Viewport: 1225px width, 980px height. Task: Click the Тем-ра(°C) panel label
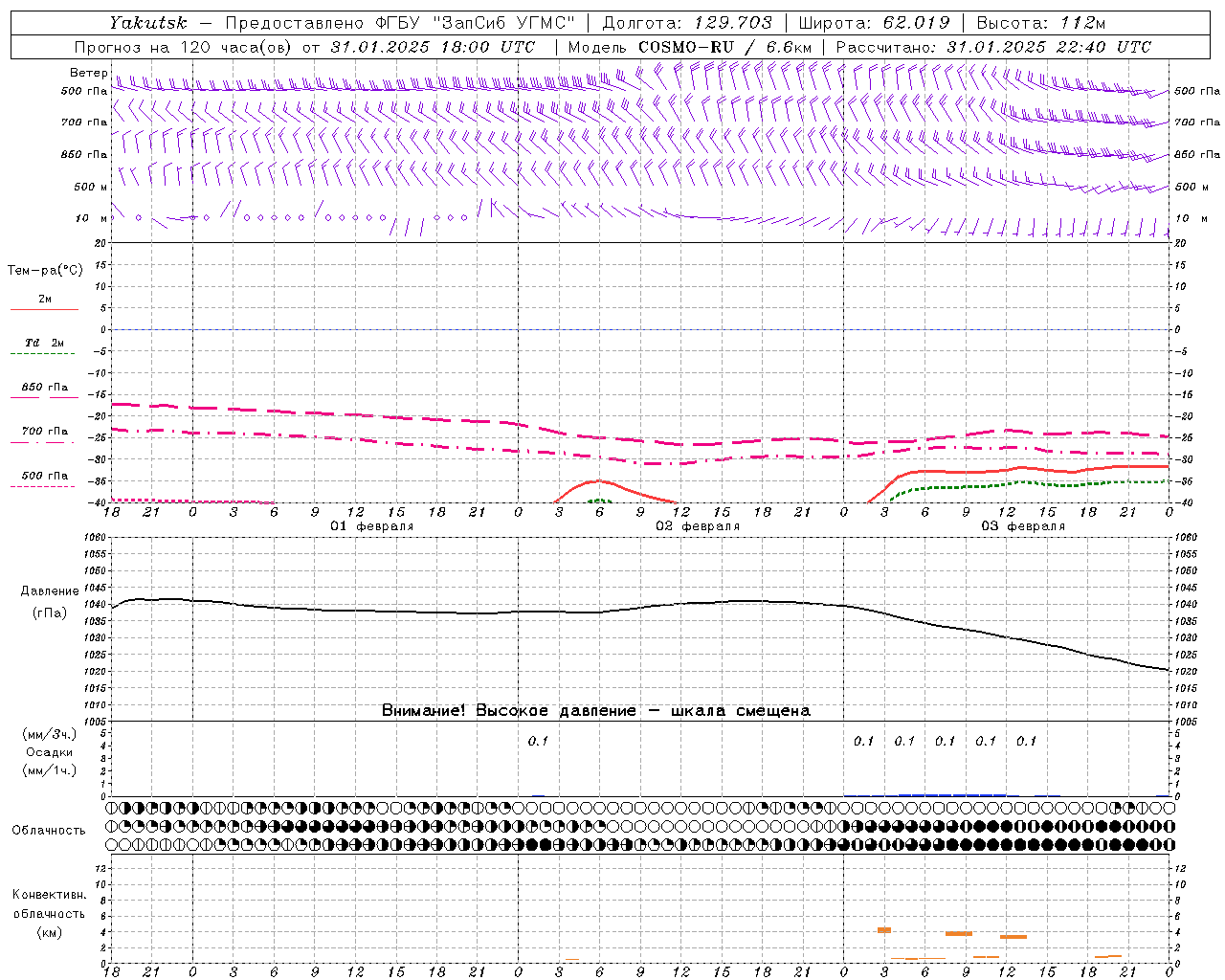(x=45, y=271)
